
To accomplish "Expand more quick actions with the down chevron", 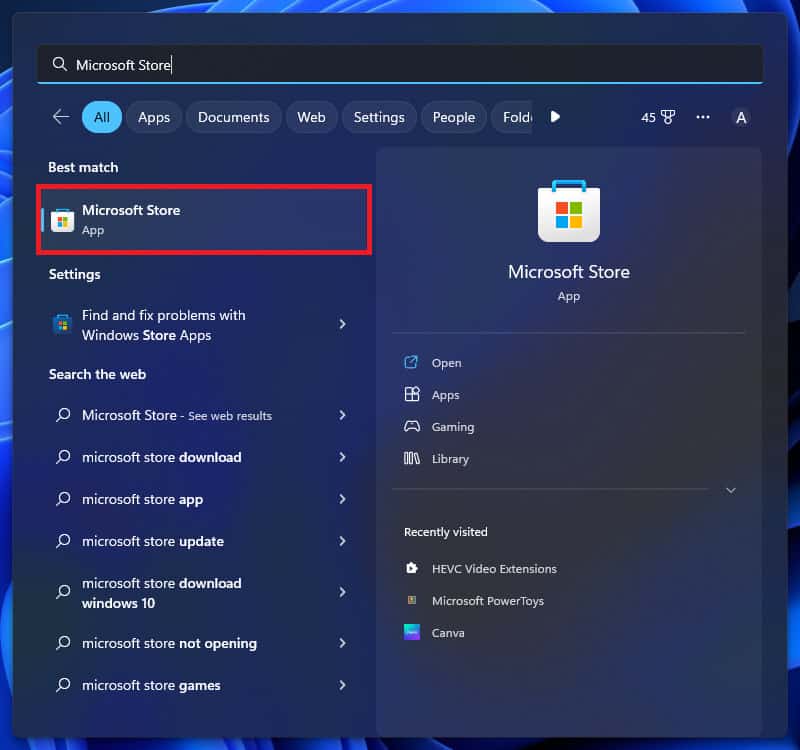I will tap(730, 490).
